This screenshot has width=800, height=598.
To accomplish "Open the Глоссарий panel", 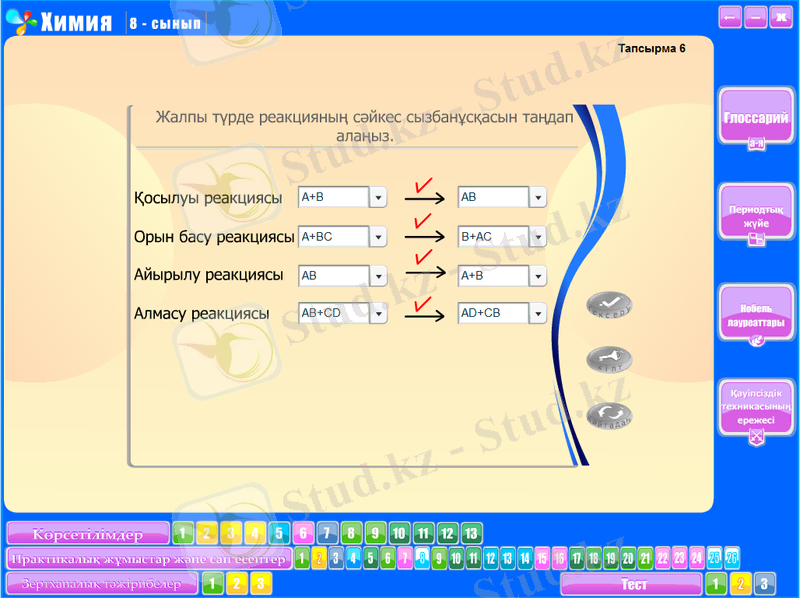I will click(x=756, y=120).
